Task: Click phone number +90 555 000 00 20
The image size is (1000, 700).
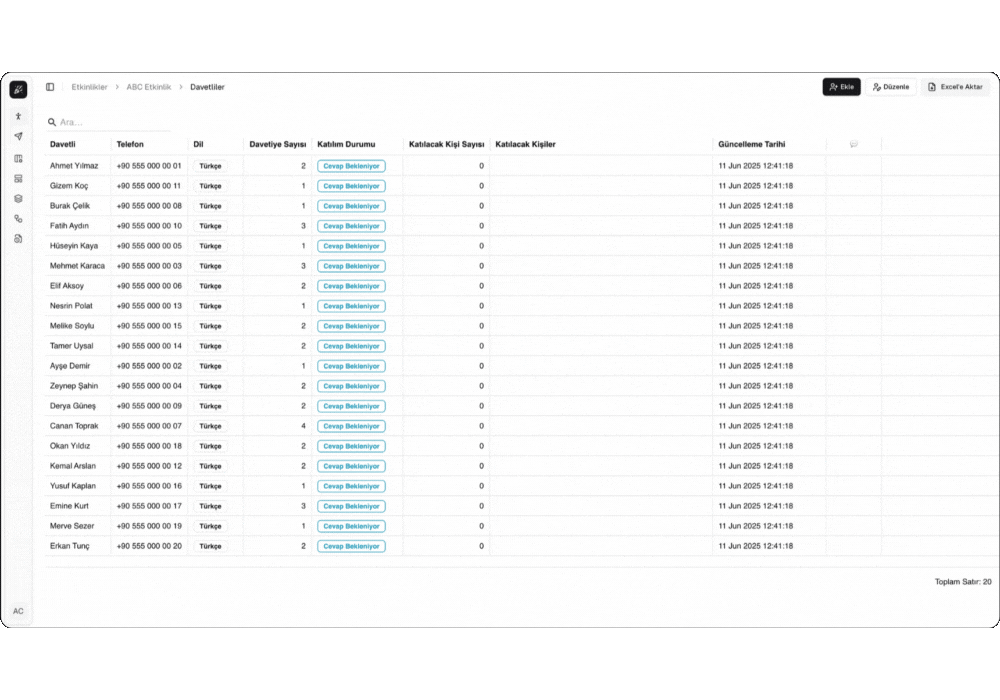Action: tap(149, 546)
